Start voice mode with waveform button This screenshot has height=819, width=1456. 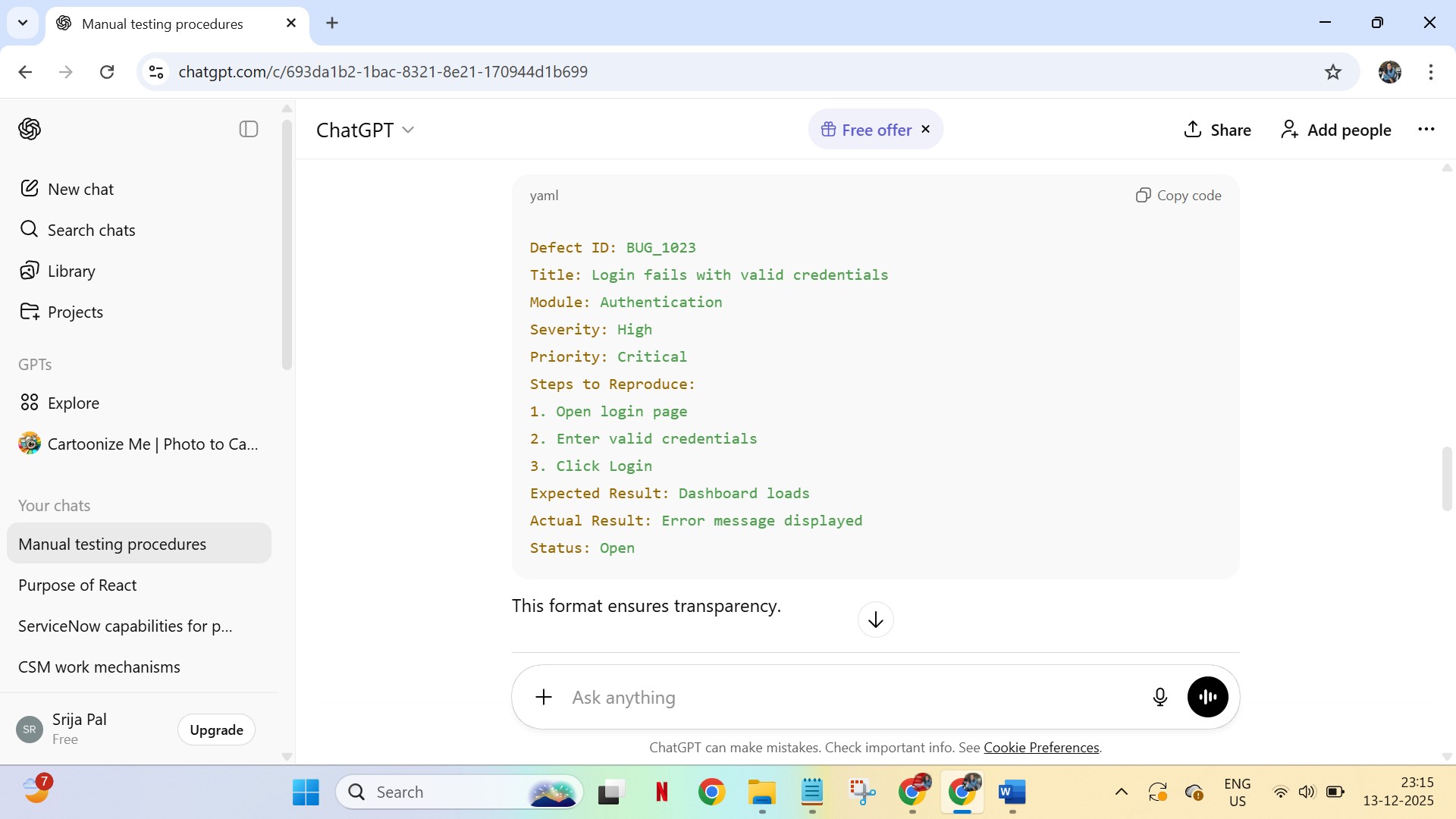(x=1207, y=697)
